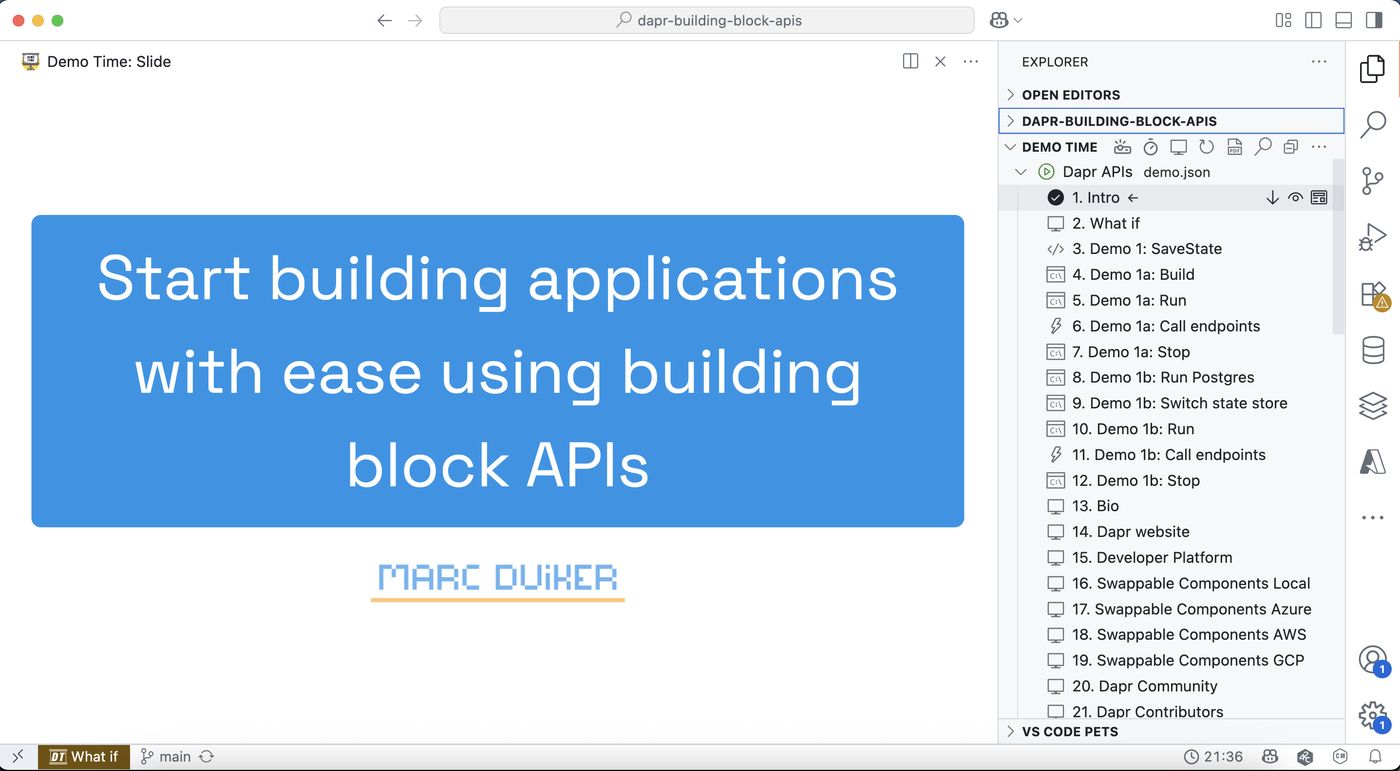Search demos with magnifier icon in Demo Time
This screenshot has width=1400, height=771.
coord(1263,147)
